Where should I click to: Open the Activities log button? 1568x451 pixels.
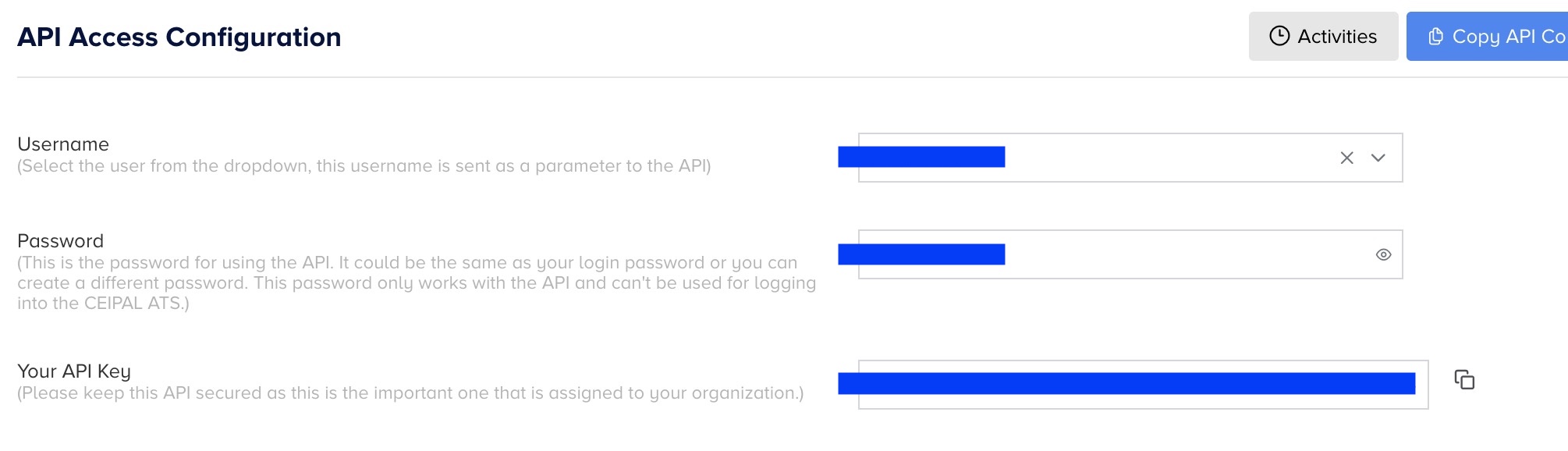pos(1323,37)
